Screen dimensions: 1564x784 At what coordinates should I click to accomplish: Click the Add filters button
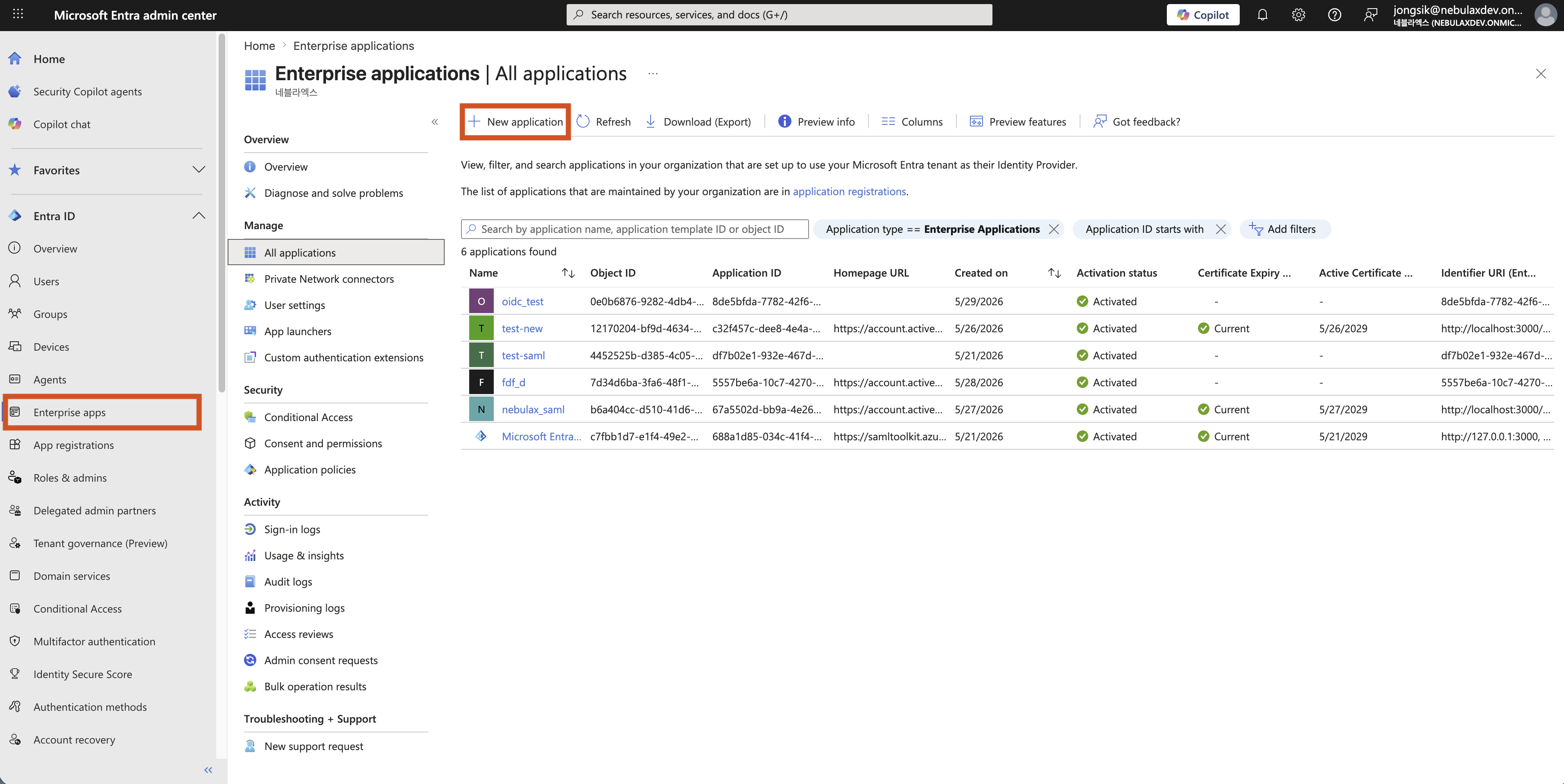(x=1285, y=230)
